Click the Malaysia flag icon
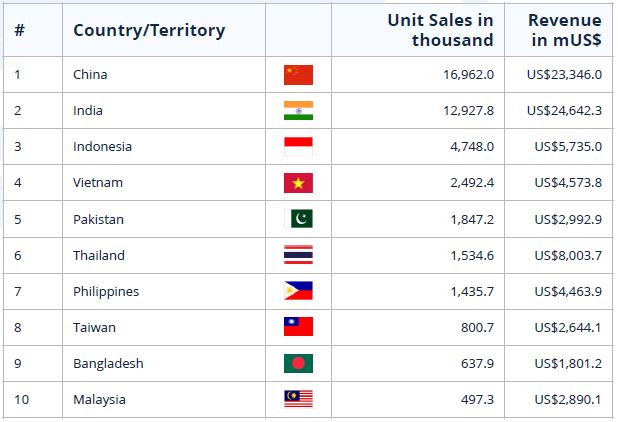The width and height of the screenshot is (618, 422). click(x=298, y=399)
